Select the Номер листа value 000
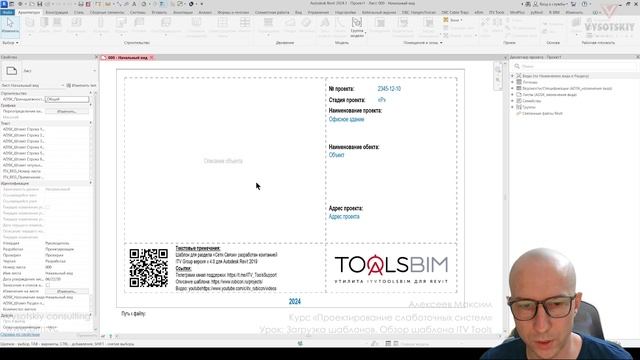 49,267
